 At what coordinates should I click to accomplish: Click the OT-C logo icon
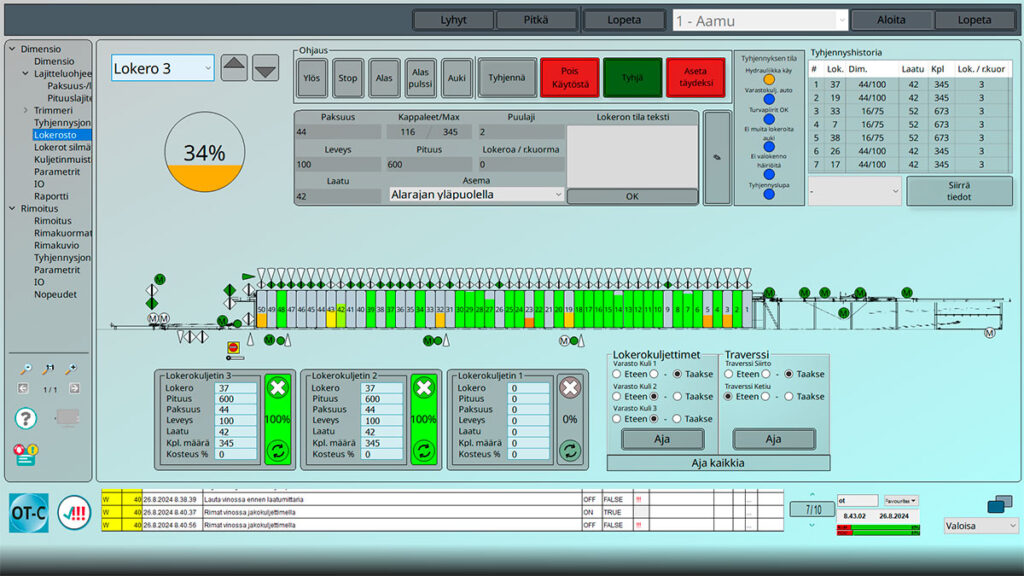pyautogui.click(x=28, y=513)
